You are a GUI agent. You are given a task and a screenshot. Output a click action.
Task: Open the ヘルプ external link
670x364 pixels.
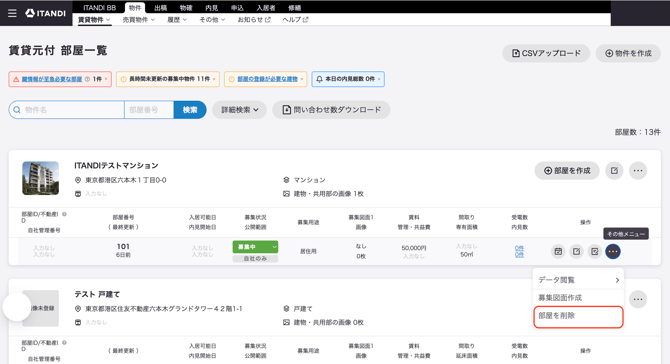pos(295,20)
